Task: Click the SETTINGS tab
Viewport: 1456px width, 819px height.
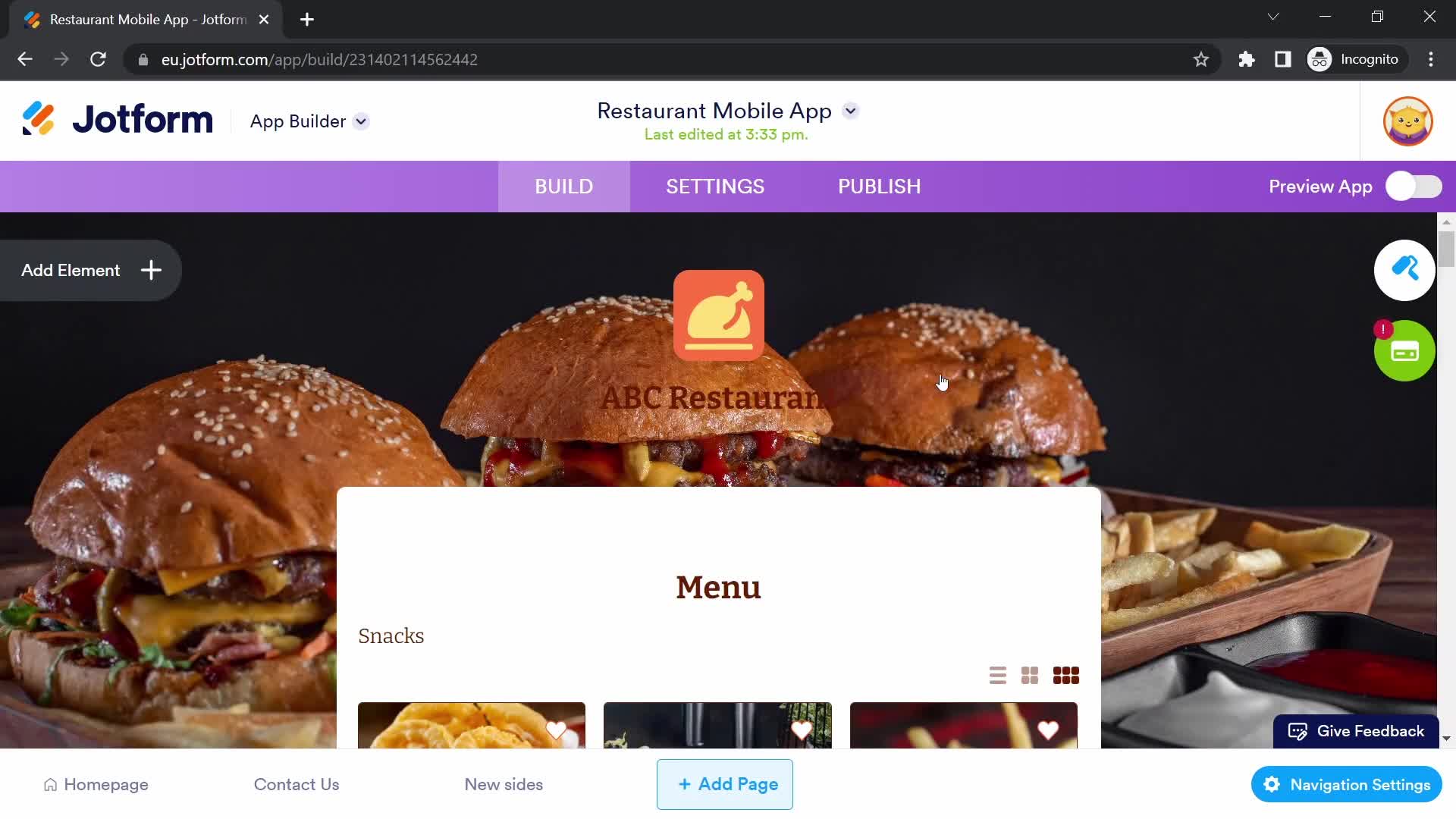Action: coord(716,187)
